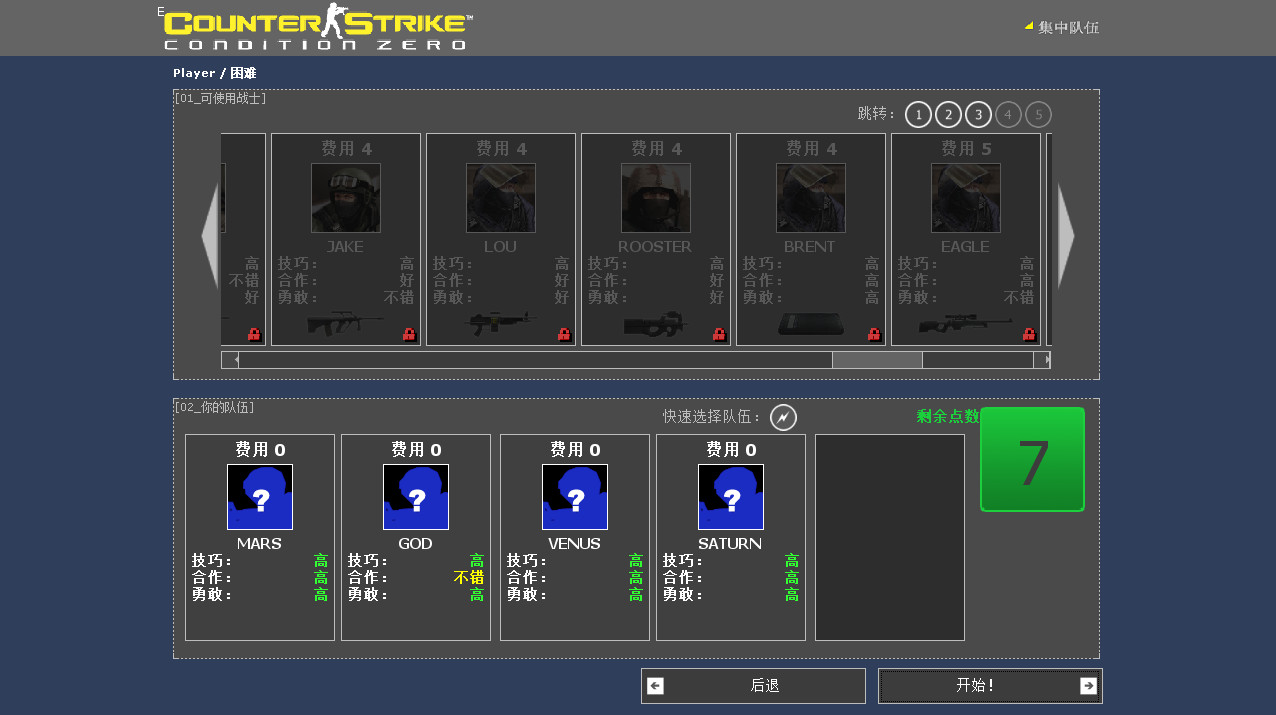Click MARS question mark portrait
This screenshot has width=1276, height=715.
point(259,496)
